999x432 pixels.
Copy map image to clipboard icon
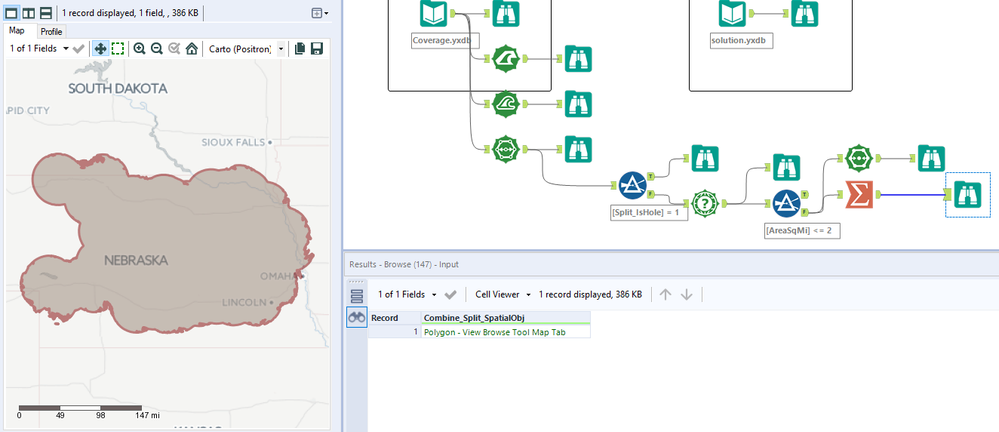click(x=300, y=48)
